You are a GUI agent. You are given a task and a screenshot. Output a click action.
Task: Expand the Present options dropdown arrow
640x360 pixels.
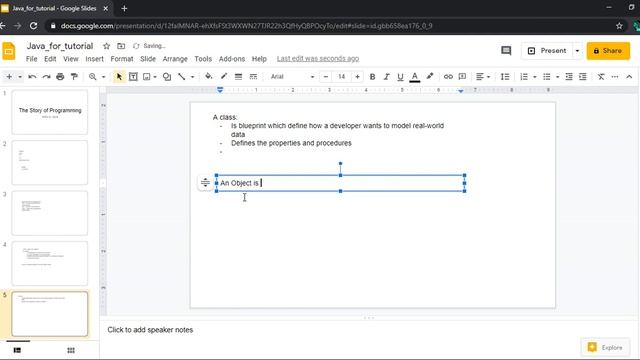click(x=577, y=51)
